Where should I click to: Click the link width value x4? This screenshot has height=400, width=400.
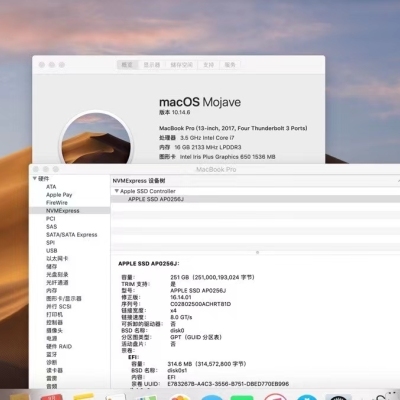click(x=173, y=311)
